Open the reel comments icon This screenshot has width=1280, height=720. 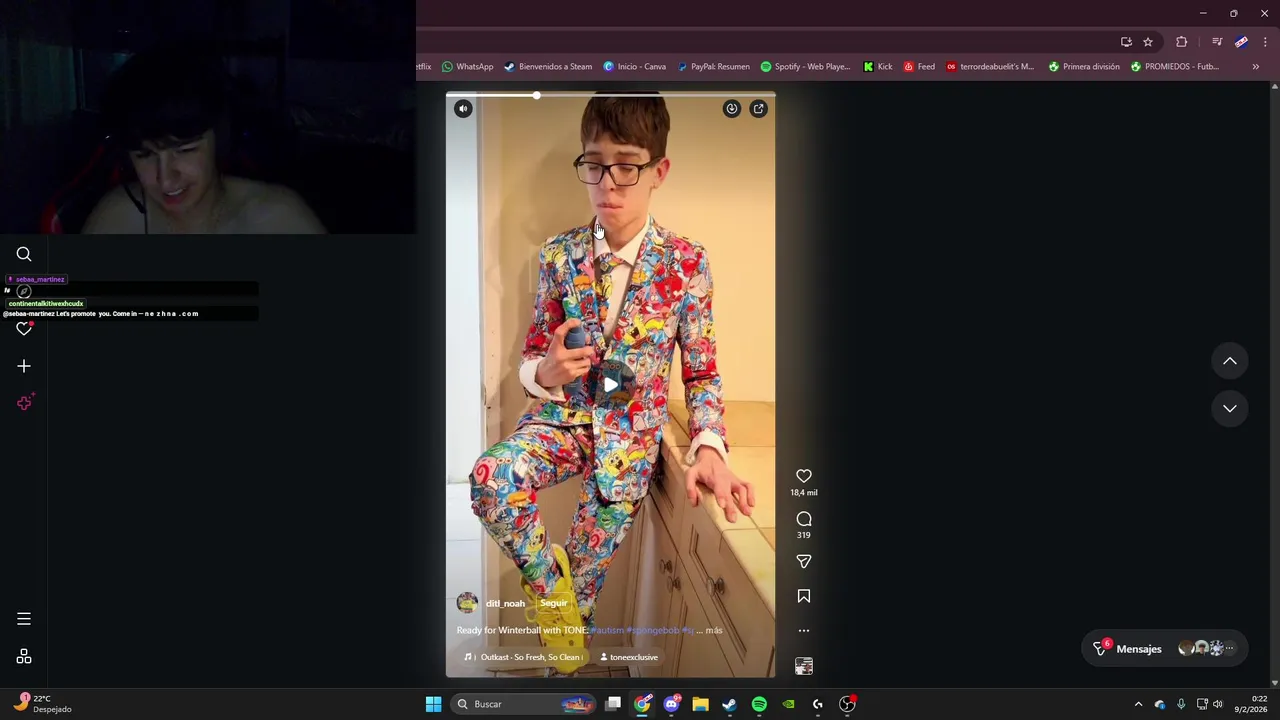point(804,519)
